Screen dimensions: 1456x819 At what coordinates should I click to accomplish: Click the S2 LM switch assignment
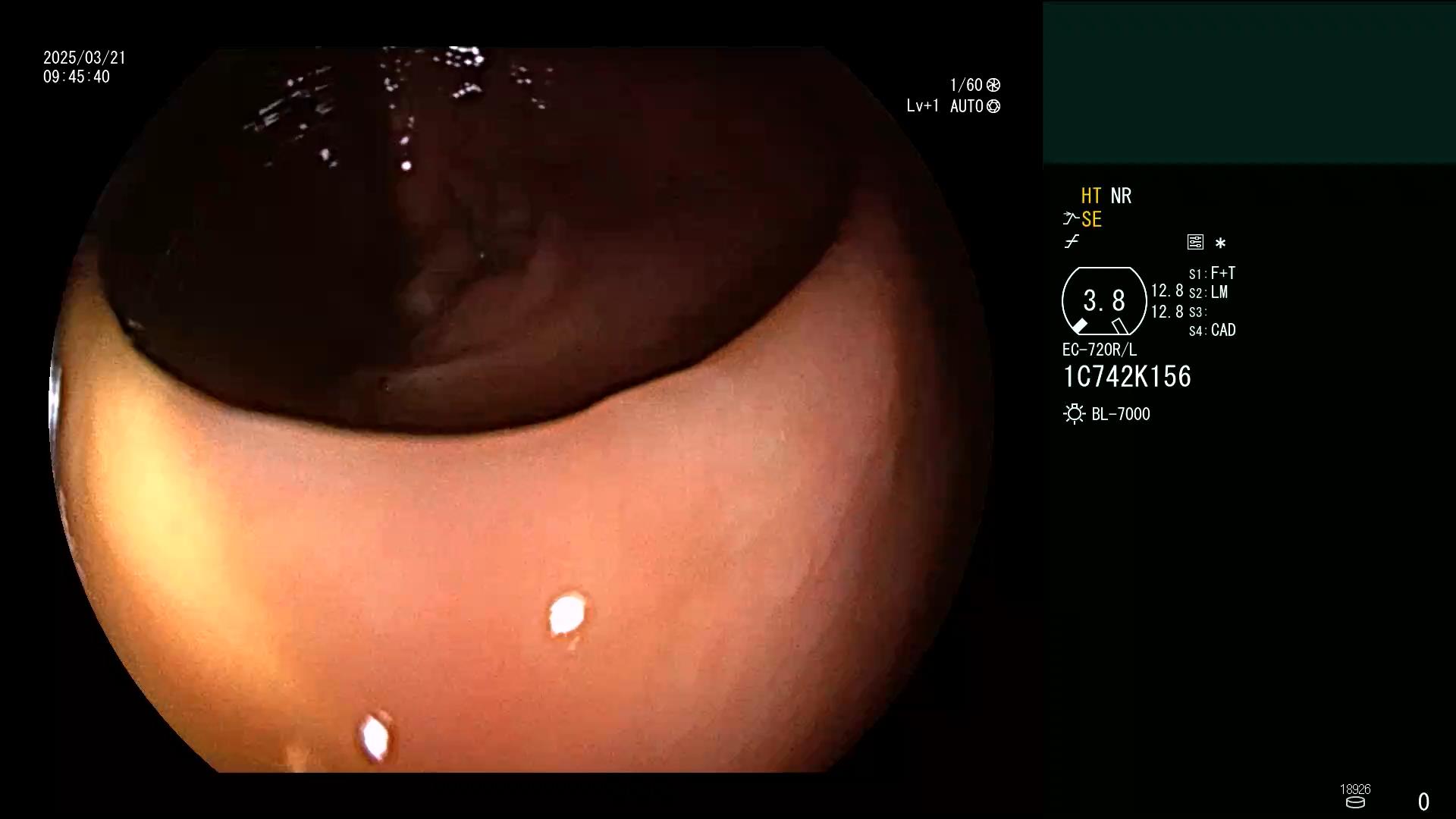tap(1209, 292)
